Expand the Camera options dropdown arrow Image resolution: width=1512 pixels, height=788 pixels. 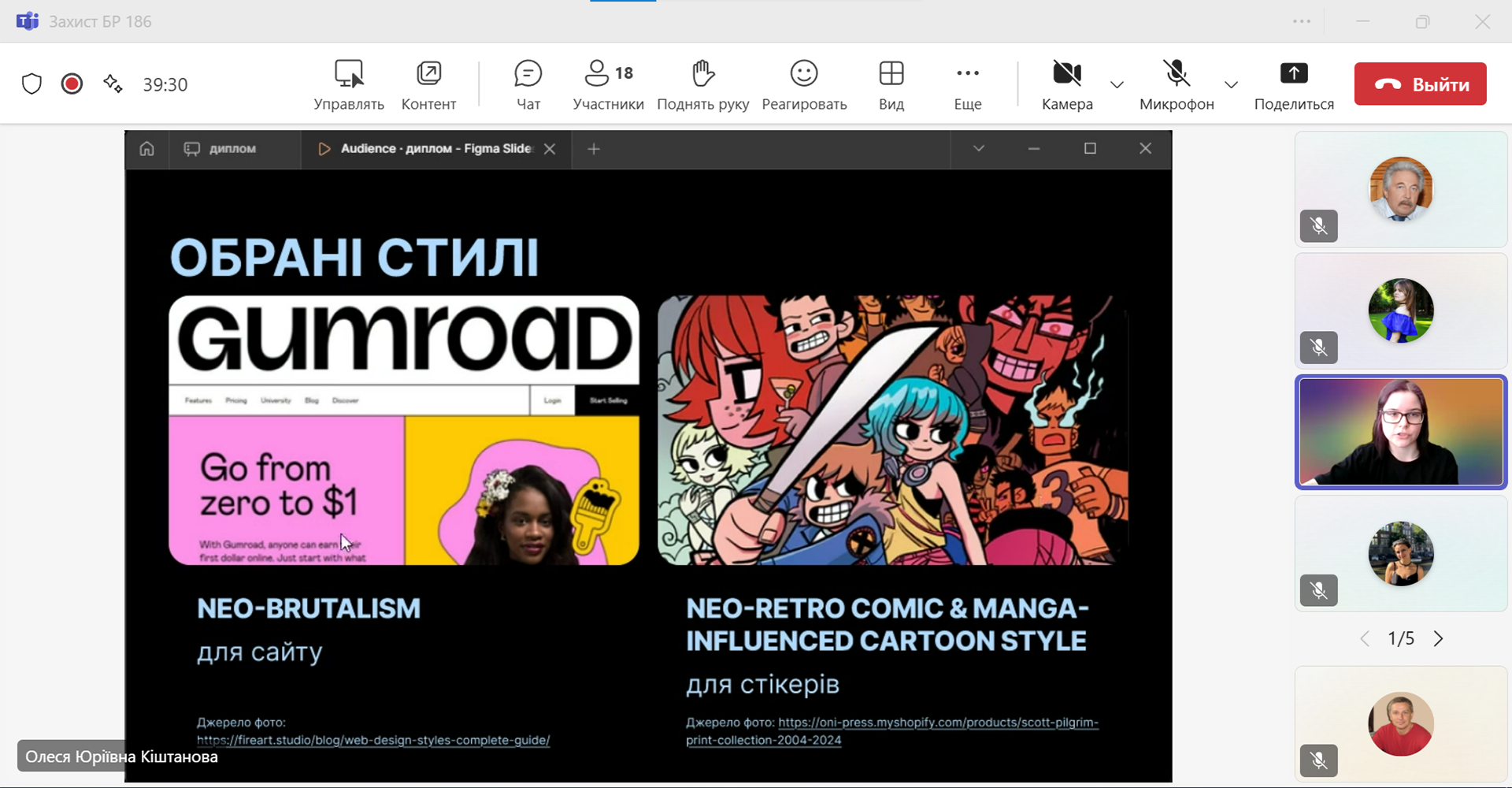1117,84
